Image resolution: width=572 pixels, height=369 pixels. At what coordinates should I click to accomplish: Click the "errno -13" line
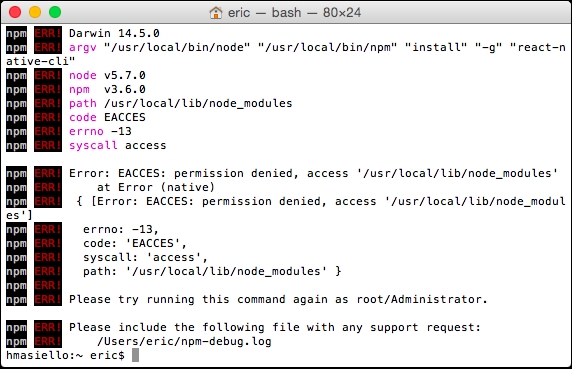[100, 131]
